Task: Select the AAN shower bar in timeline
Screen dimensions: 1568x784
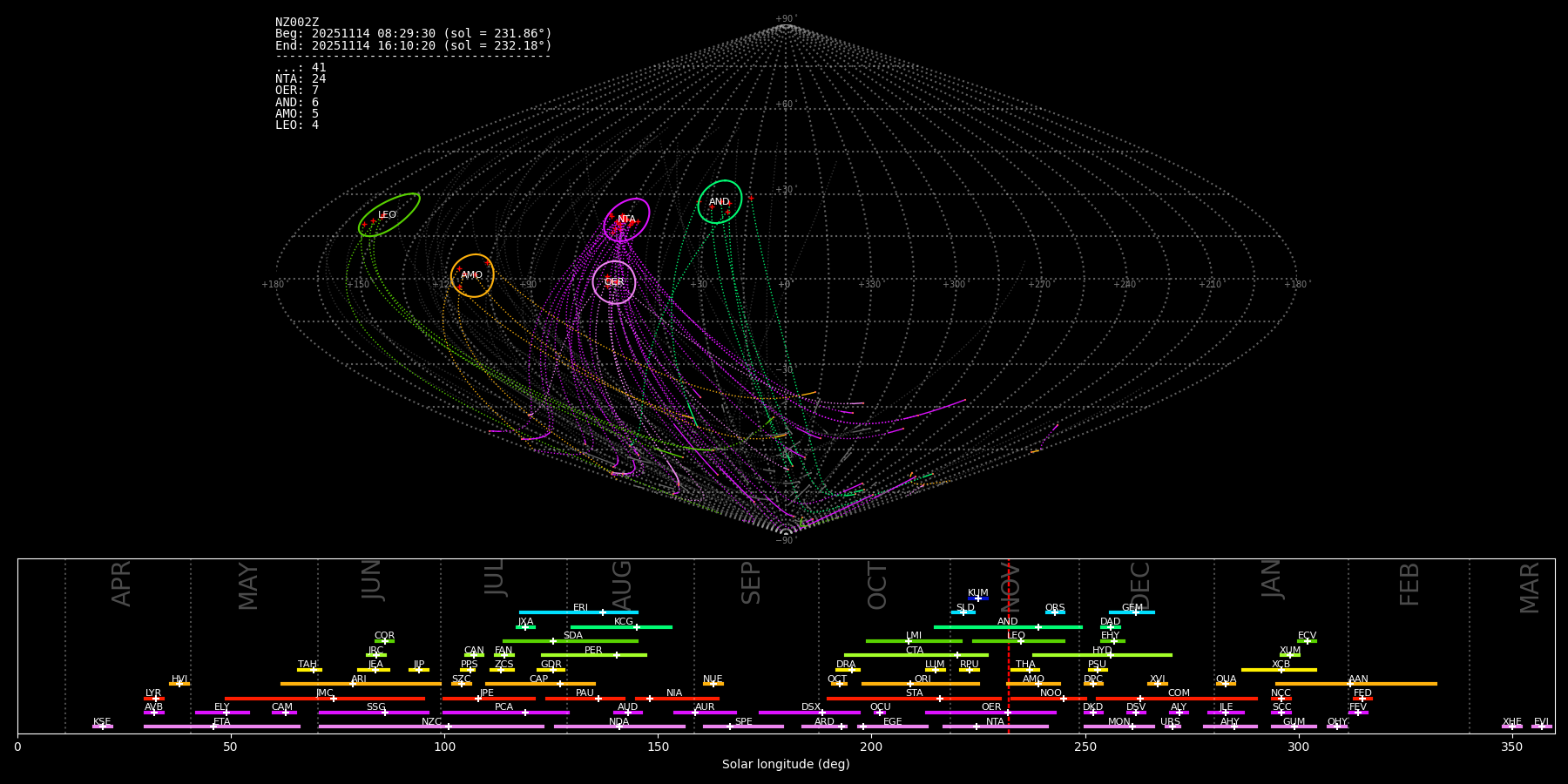Action: point(1356,684)
